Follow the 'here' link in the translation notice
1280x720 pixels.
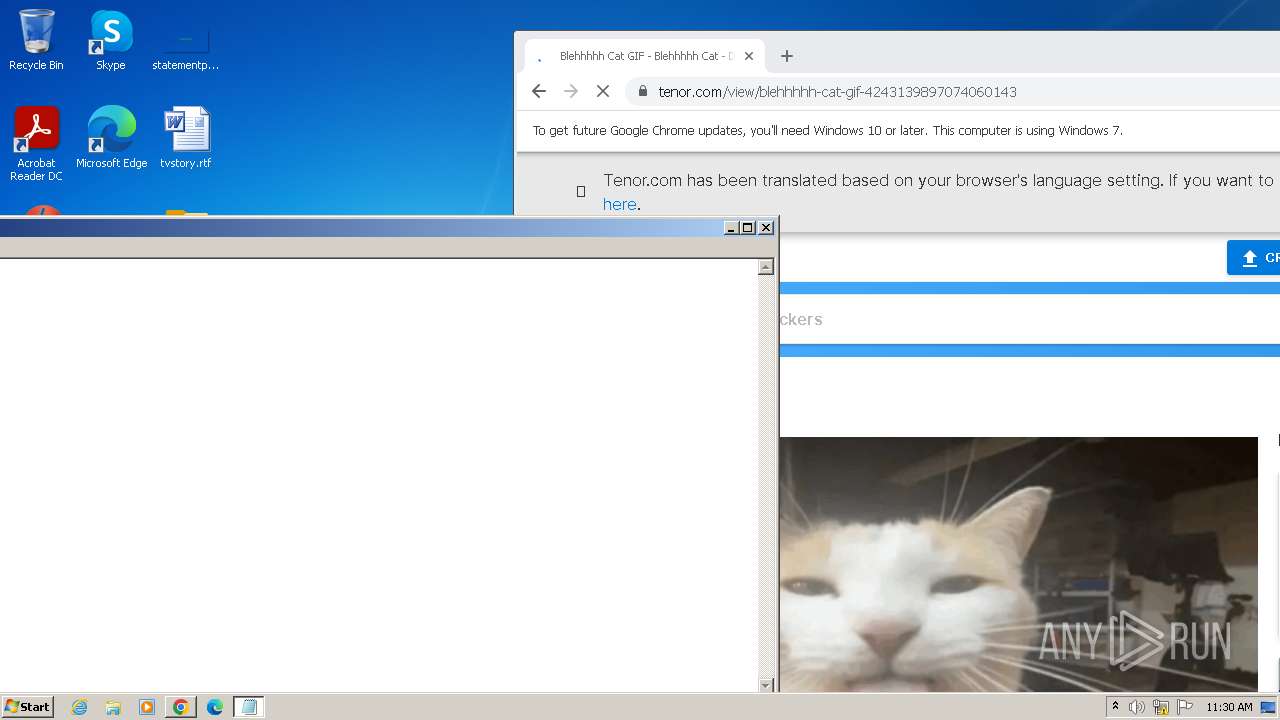[619, 204]
